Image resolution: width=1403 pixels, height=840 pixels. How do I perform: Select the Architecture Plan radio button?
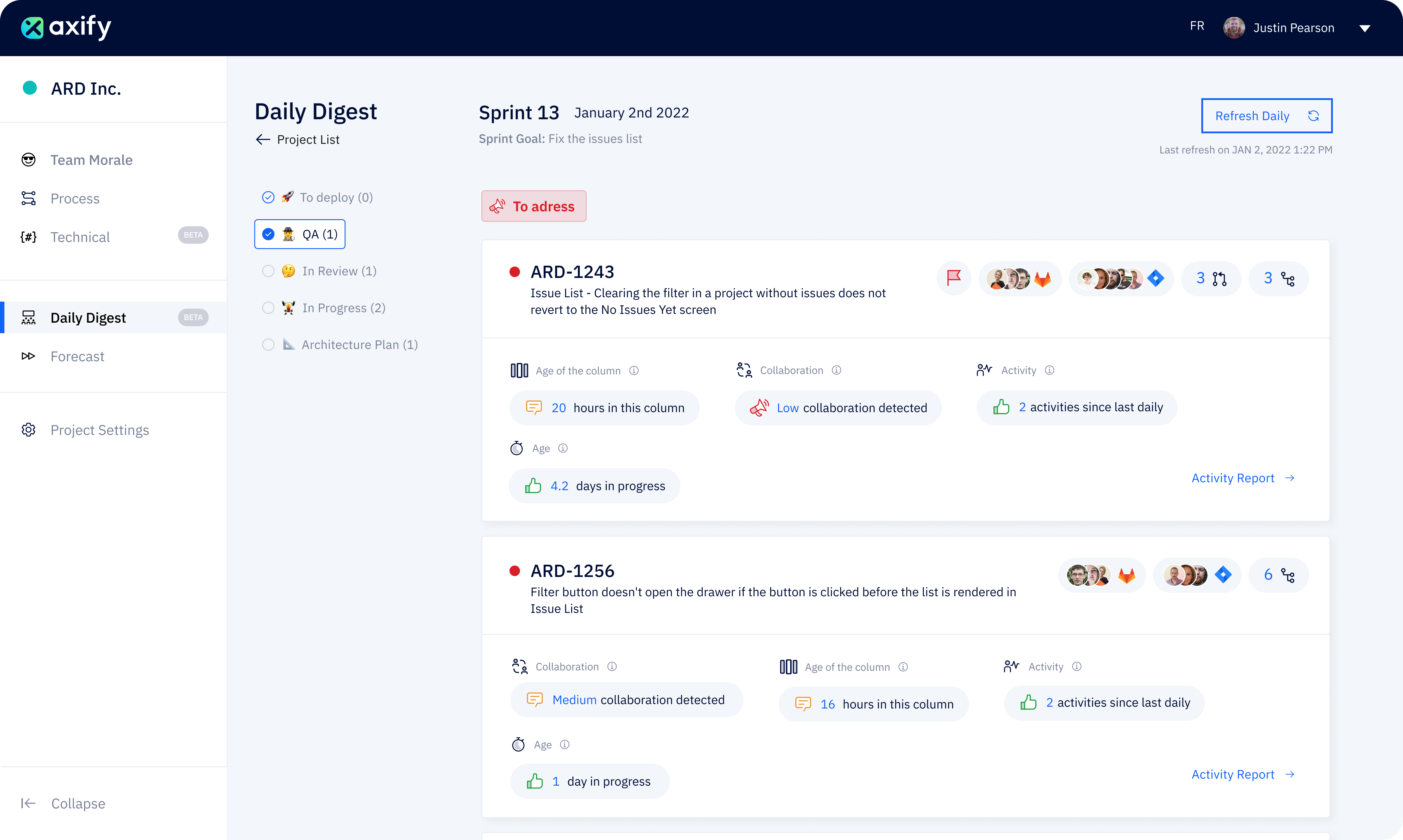268,344
